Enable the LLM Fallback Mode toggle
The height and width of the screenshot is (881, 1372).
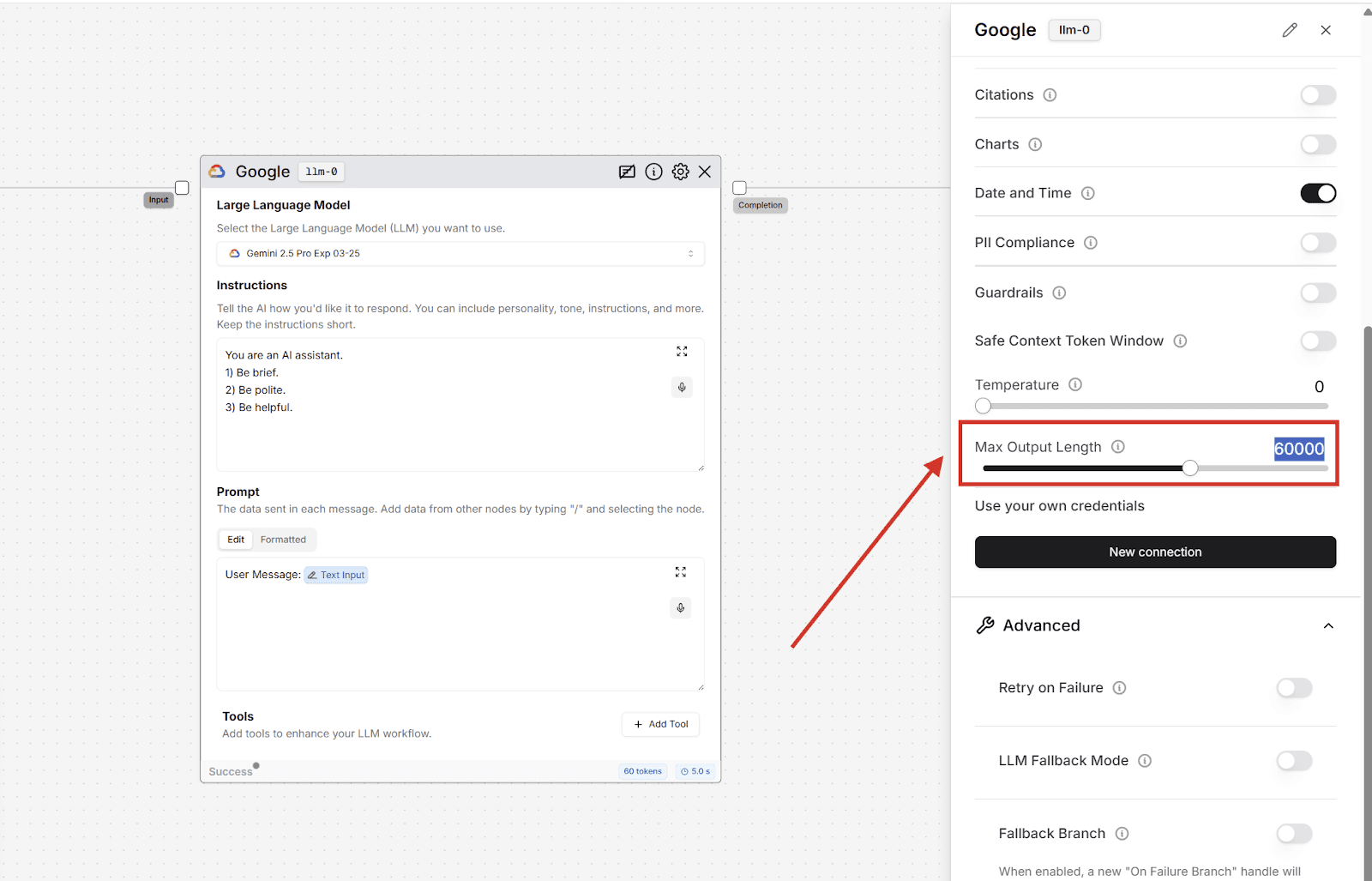click(1294, 760)
